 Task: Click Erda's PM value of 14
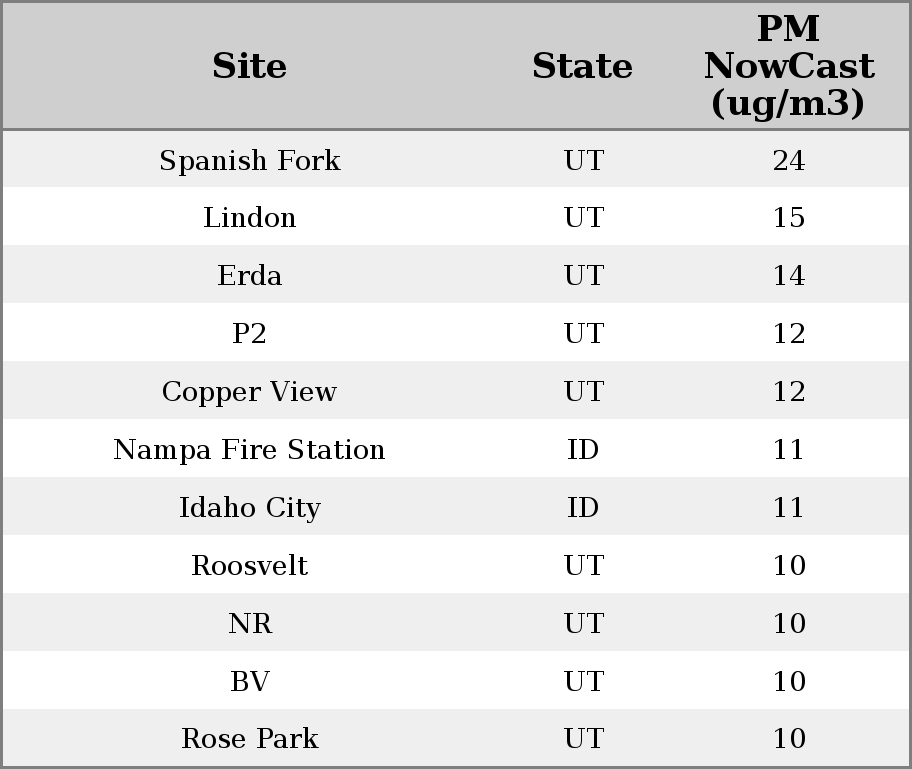[x=788, y=276]
